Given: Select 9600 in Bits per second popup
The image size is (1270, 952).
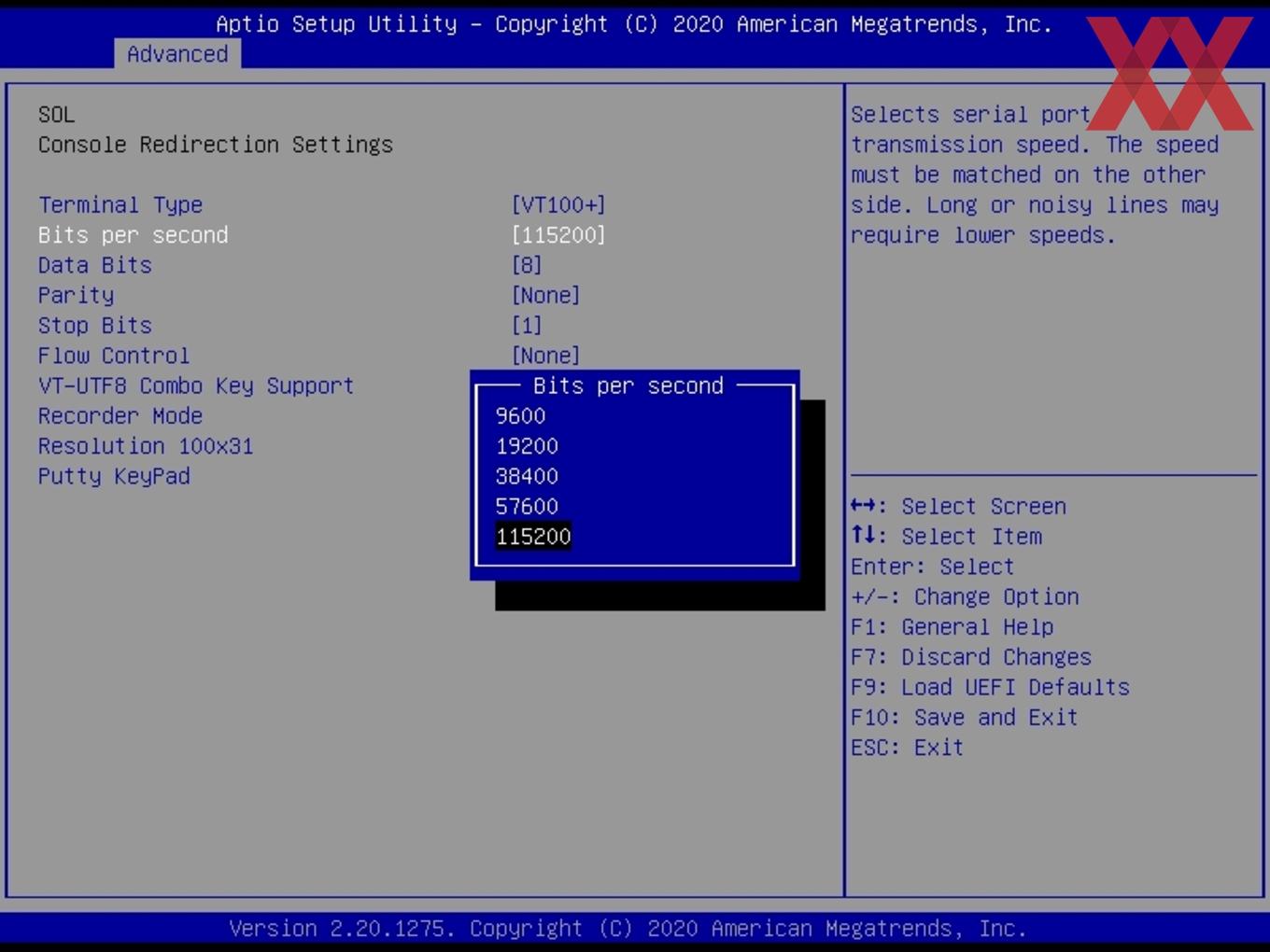Looking at the screenshot, I should point(520,416).
